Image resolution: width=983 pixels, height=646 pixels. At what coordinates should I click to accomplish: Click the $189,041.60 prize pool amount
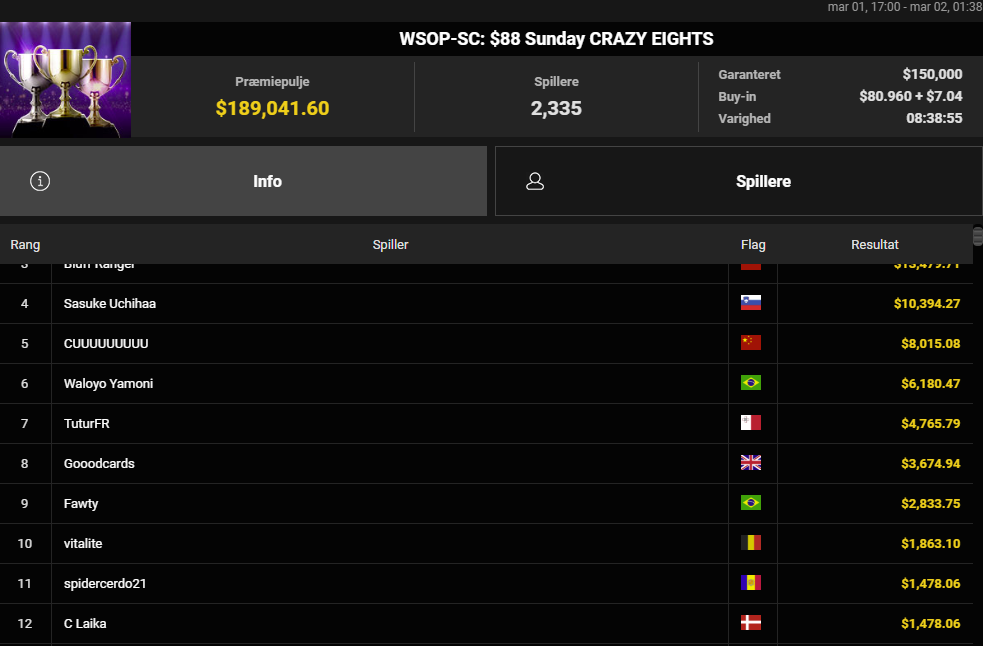coord(272,108)
